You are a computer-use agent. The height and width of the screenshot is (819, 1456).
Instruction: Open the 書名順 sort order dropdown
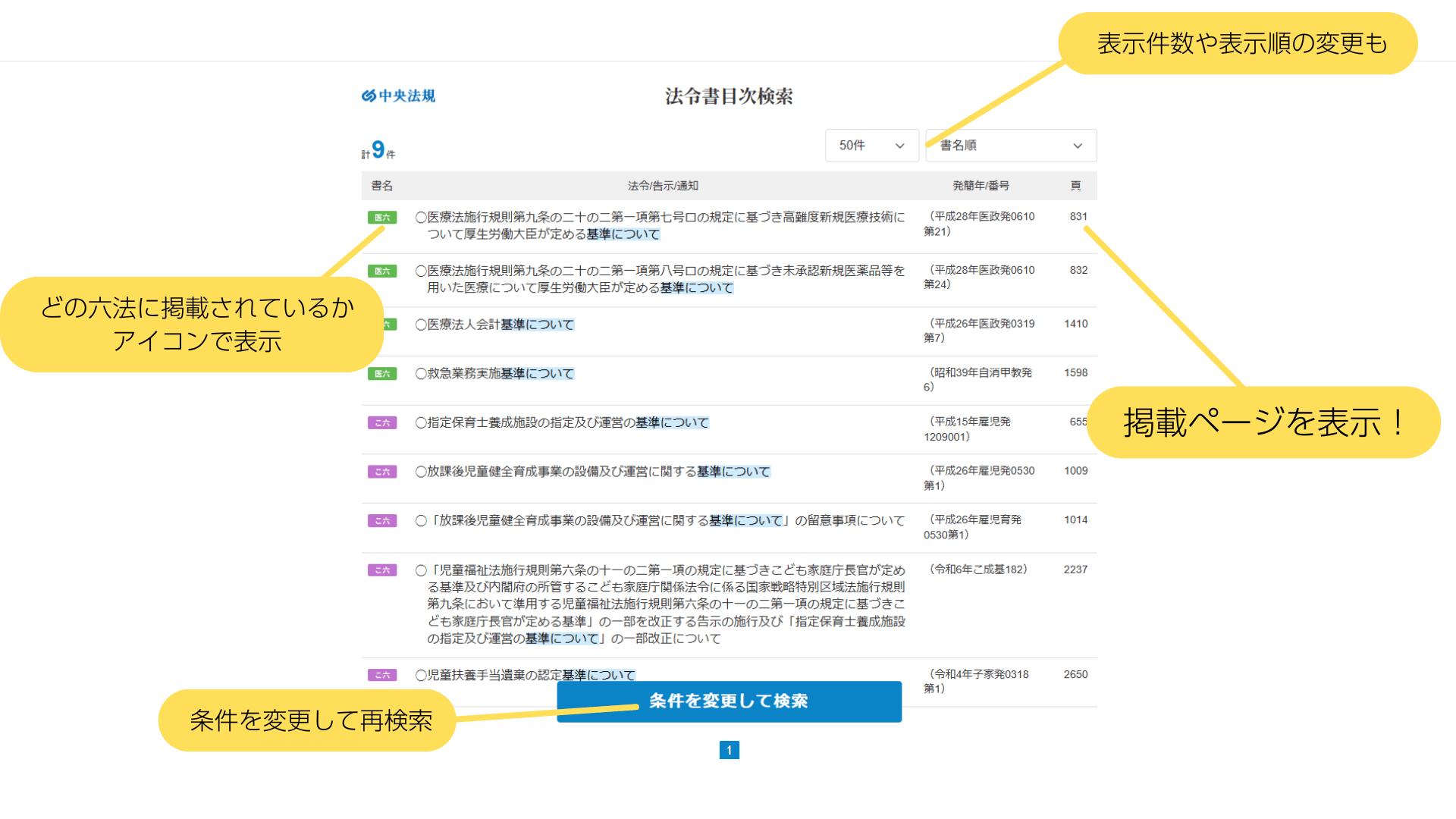tap(1010, 146)
